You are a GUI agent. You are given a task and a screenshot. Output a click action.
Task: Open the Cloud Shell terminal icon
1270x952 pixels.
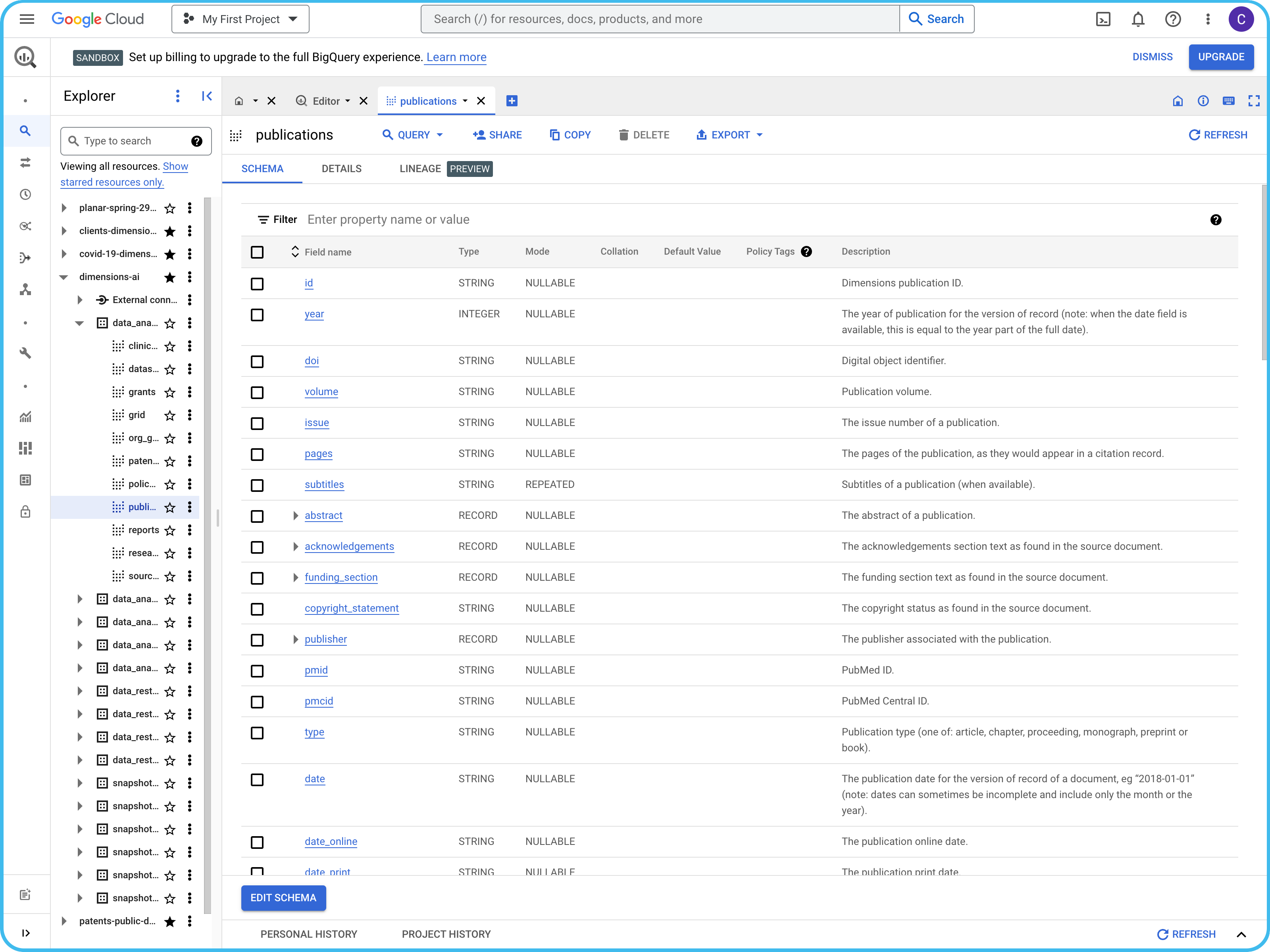[1103, 19]
